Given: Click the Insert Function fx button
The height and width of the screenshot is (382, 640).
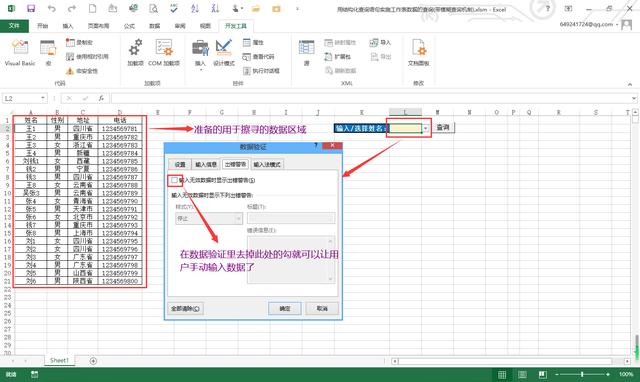Looking at the screenshot, I should tap(101, 98).
